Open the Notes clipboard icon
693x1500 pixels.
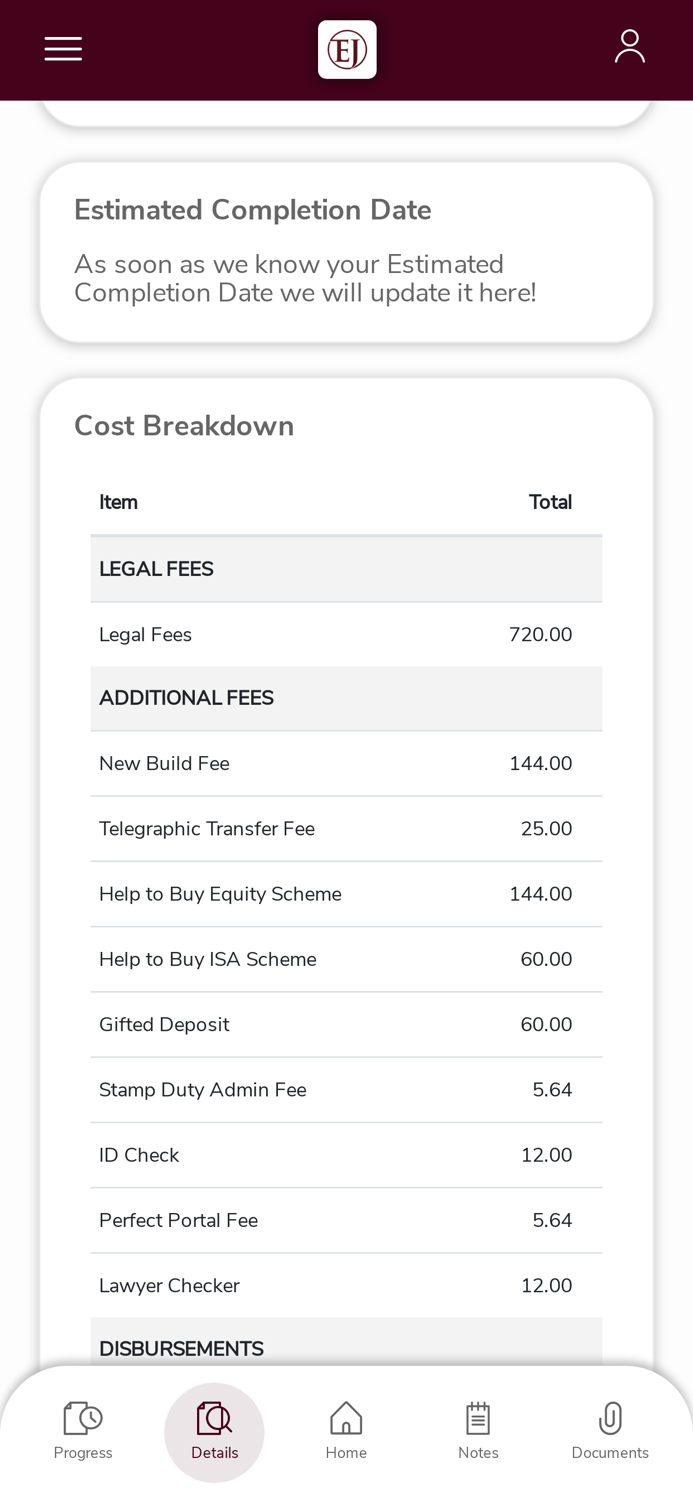(x=478, y=1418)
